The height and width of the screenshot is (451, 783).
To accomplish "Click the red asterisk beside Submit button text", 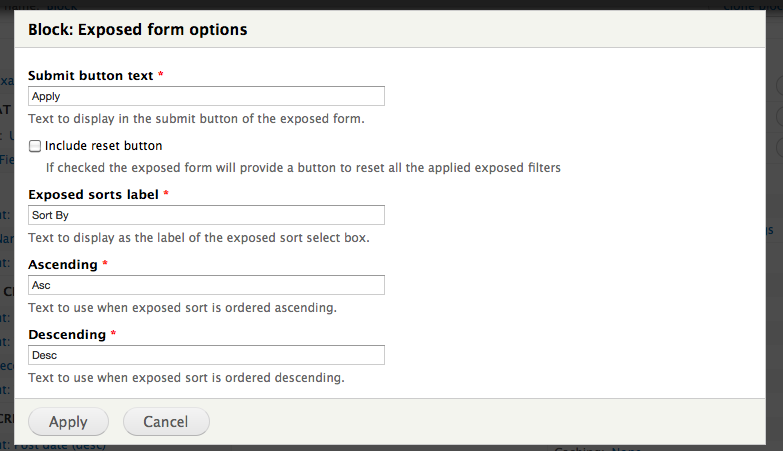I will click(x=161, y=75).
